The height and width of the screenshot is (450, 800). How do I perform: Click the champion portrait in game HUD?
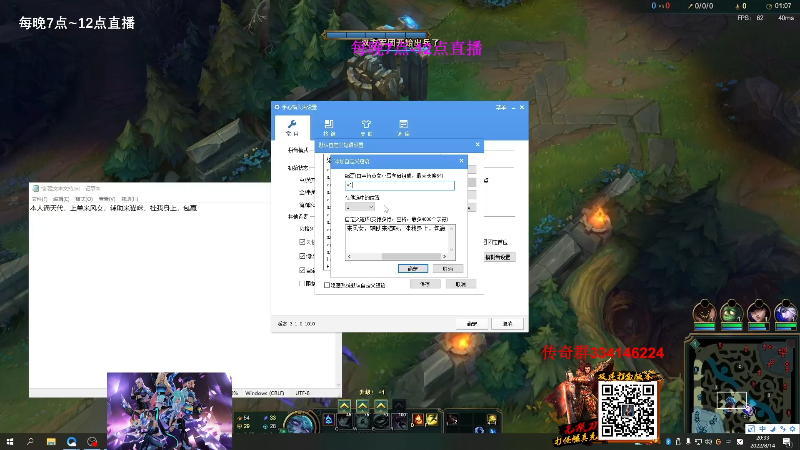[299, 422]
